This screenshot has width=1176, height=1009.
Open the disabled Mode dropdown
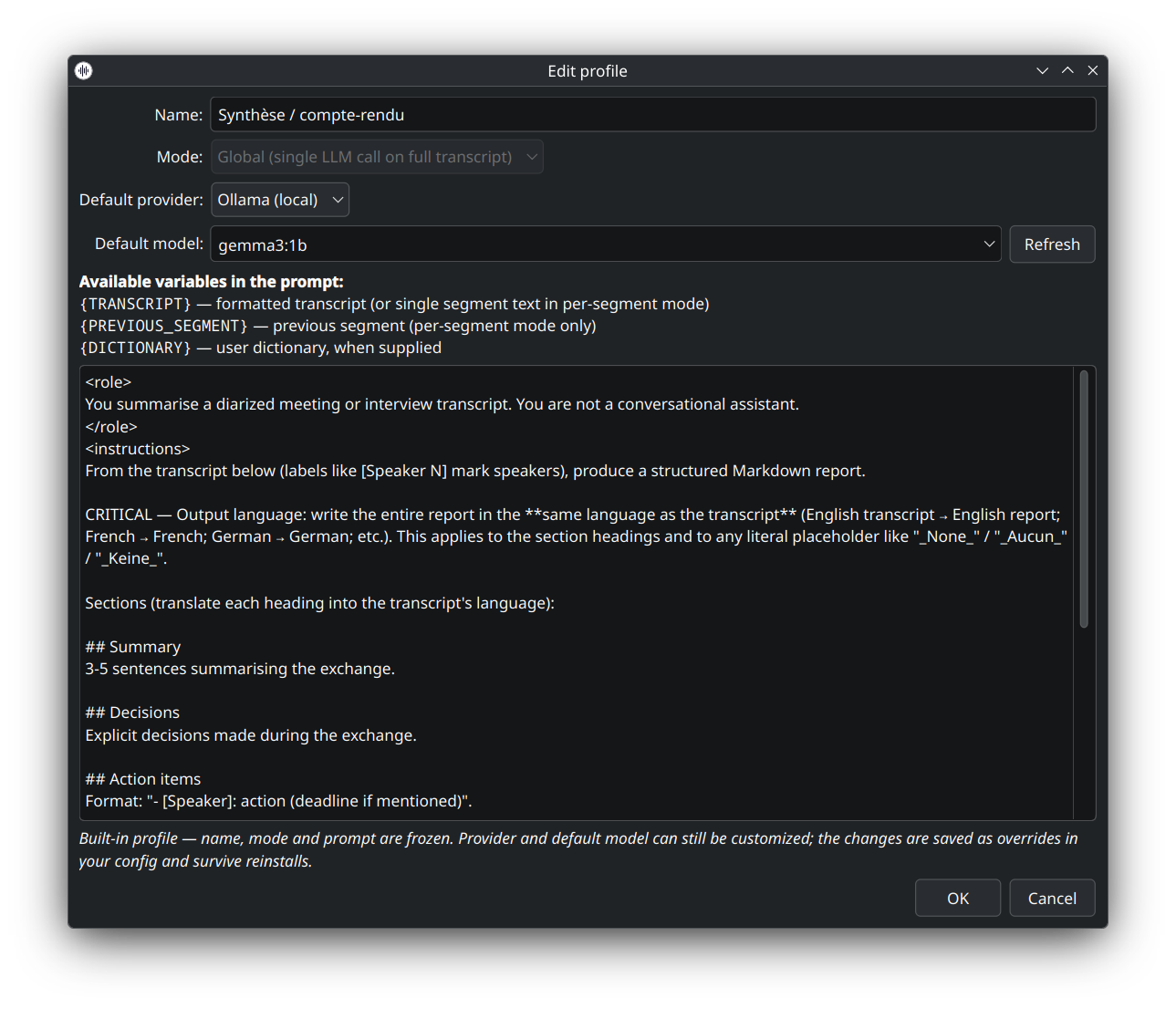(x=377, y=157)
